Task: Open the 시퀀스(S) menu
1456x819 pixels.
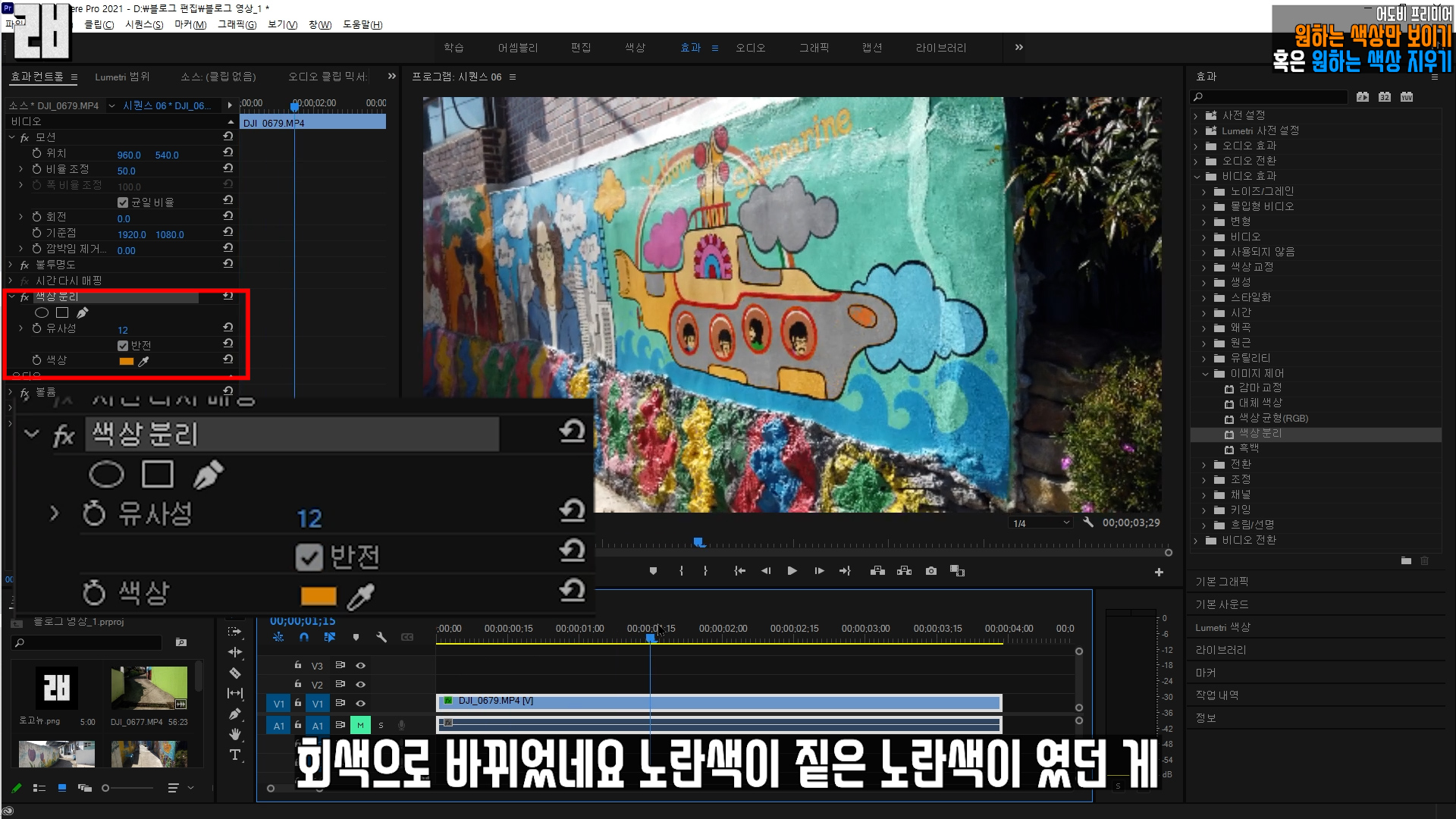Action: click(x=144, y=24)
